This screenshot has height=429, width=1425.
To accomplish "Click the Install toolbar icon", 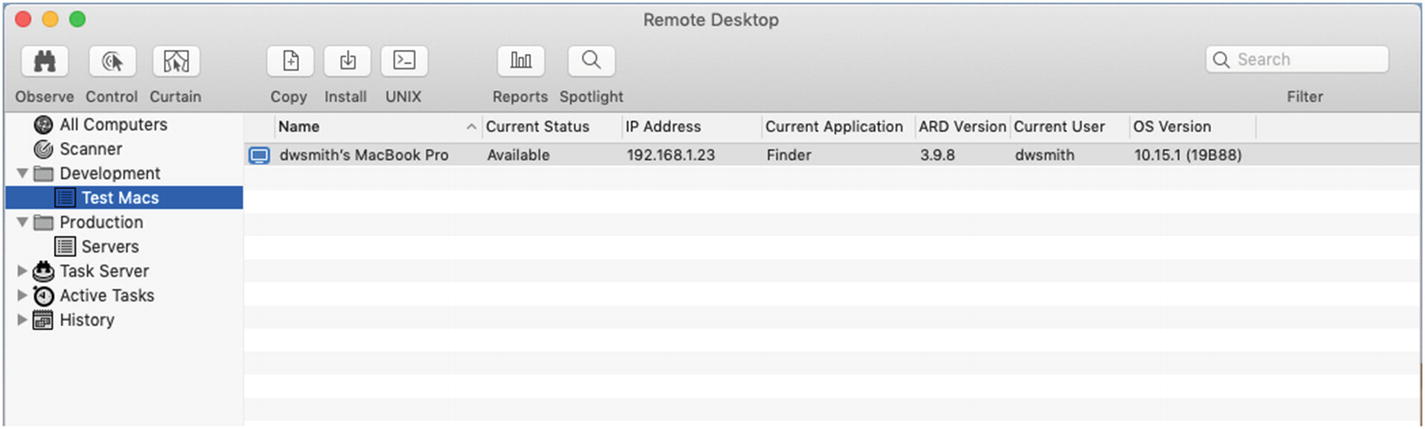I will click(x=347, y=61).
